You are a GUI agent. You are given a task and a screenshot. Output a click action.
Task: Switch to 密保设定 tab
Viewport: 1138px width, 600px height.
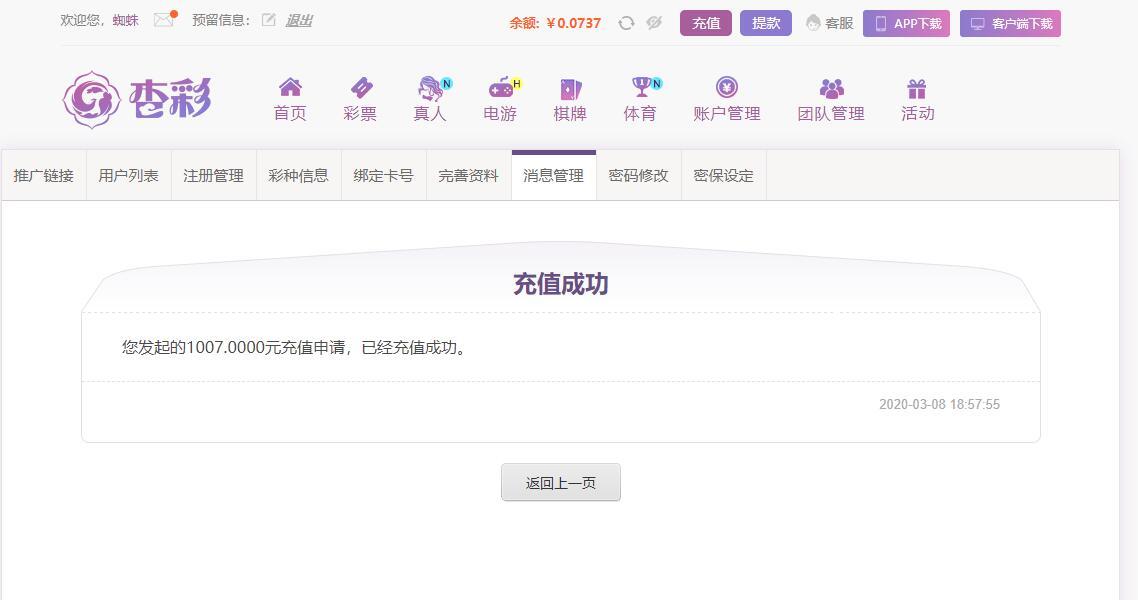[724, 176]
